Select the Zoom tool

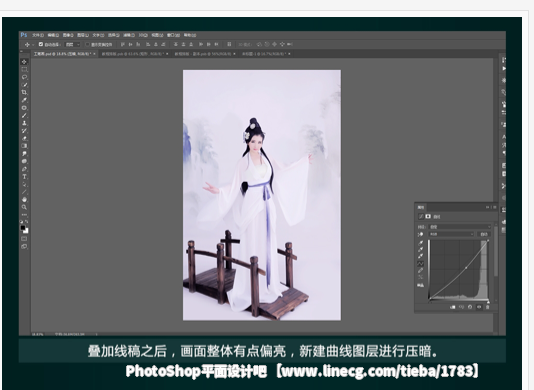coord(24,207)
